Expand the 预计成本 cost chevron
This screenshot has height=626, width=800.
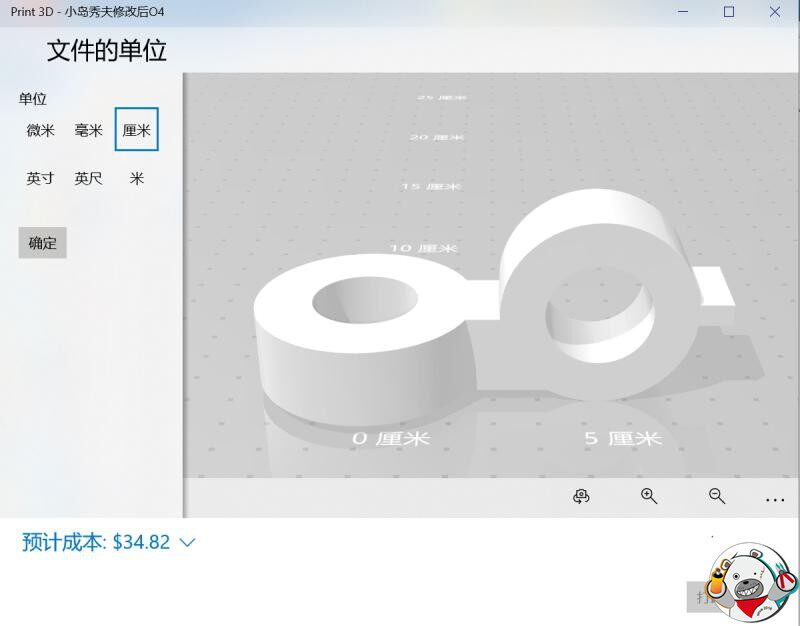pyautogui.click(x=188, y=542)
